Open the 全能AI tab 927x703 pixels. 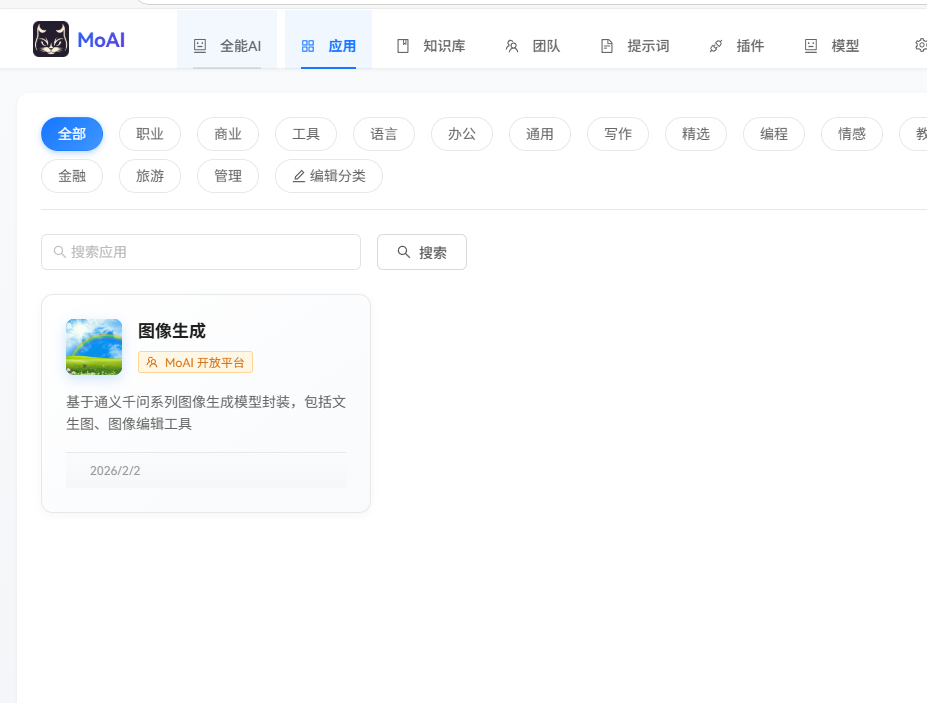(227, 45)
